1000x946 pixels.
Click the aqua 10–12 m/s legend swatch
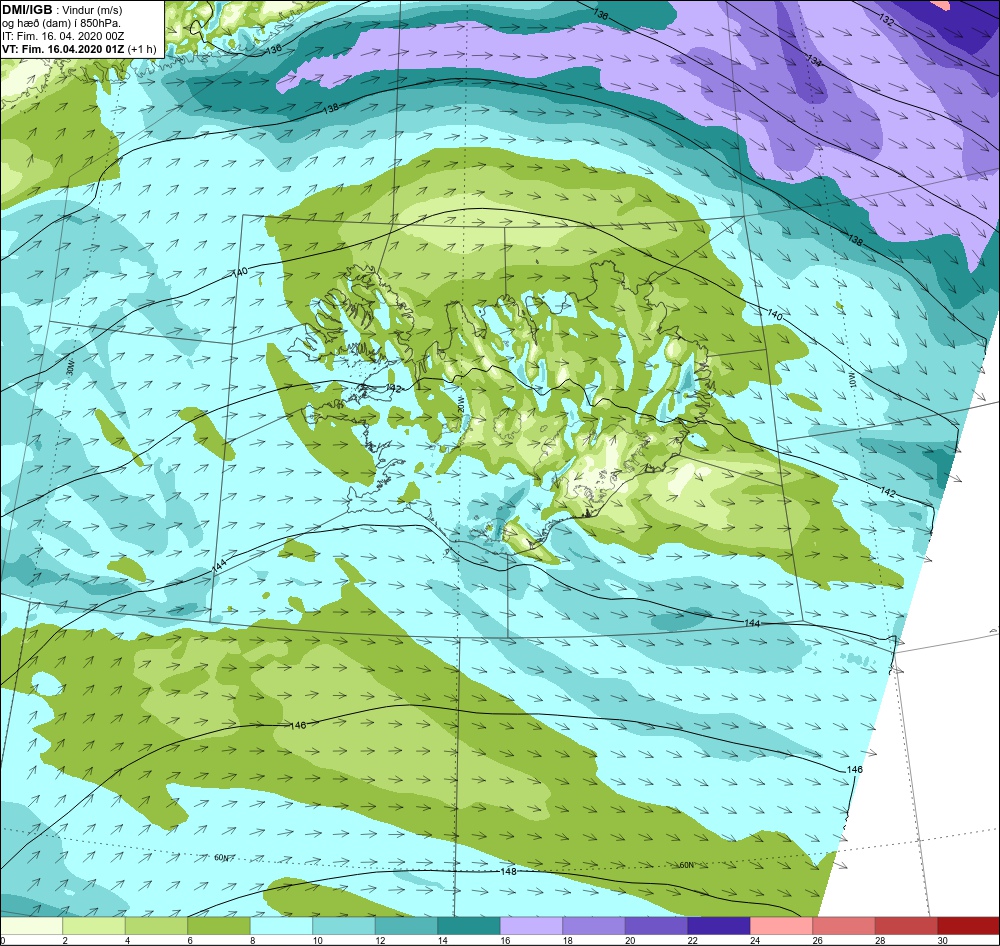click(x=344, y=926)
